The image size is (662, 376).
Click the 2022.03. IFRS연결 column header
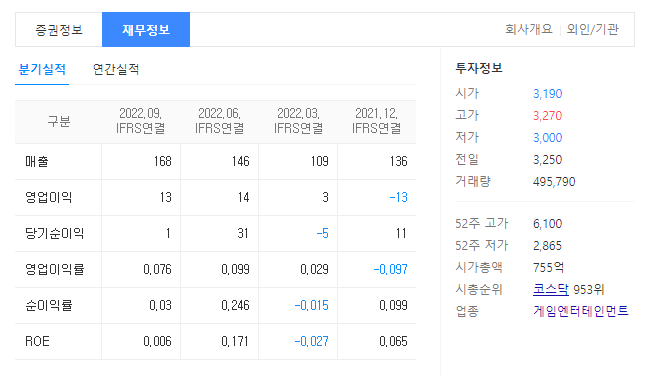tap(298, 121)
